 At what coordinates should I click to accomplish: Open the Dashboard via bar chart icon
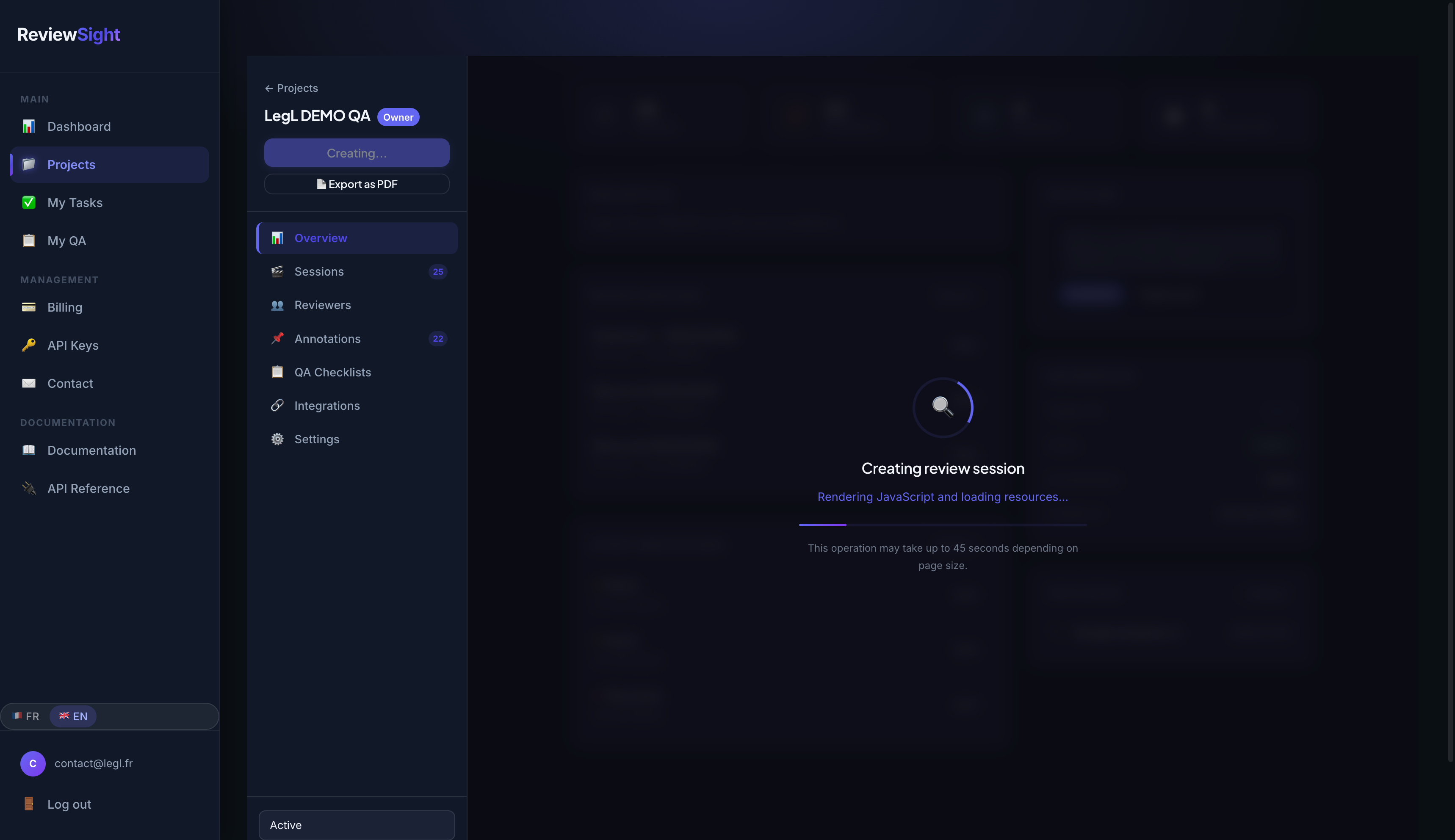click(x=29, y=126)
